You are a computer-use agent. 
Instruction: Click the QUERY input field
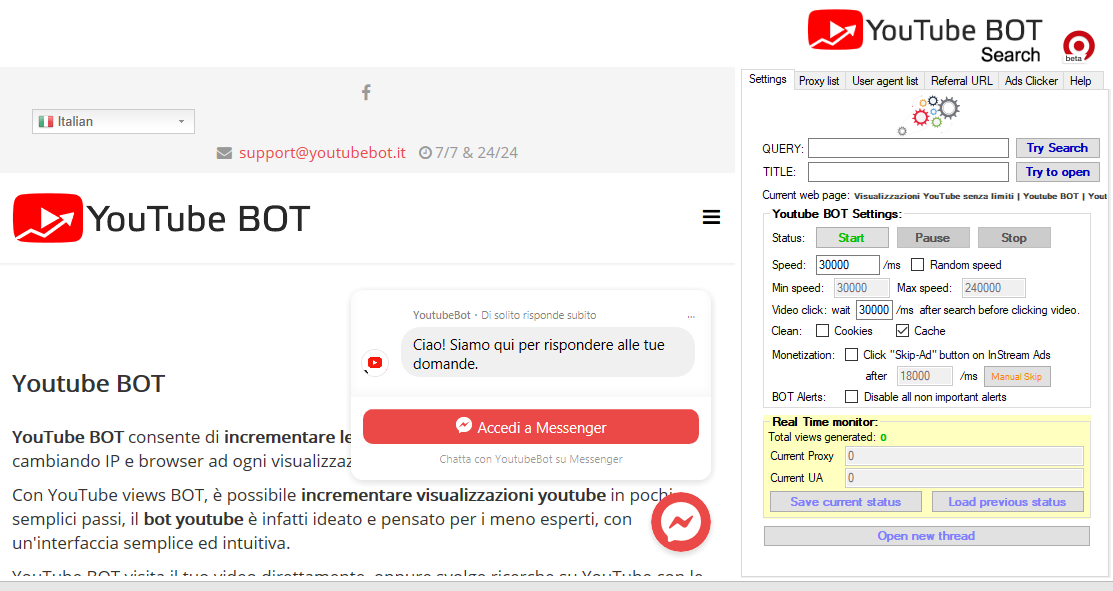point(908,148)
